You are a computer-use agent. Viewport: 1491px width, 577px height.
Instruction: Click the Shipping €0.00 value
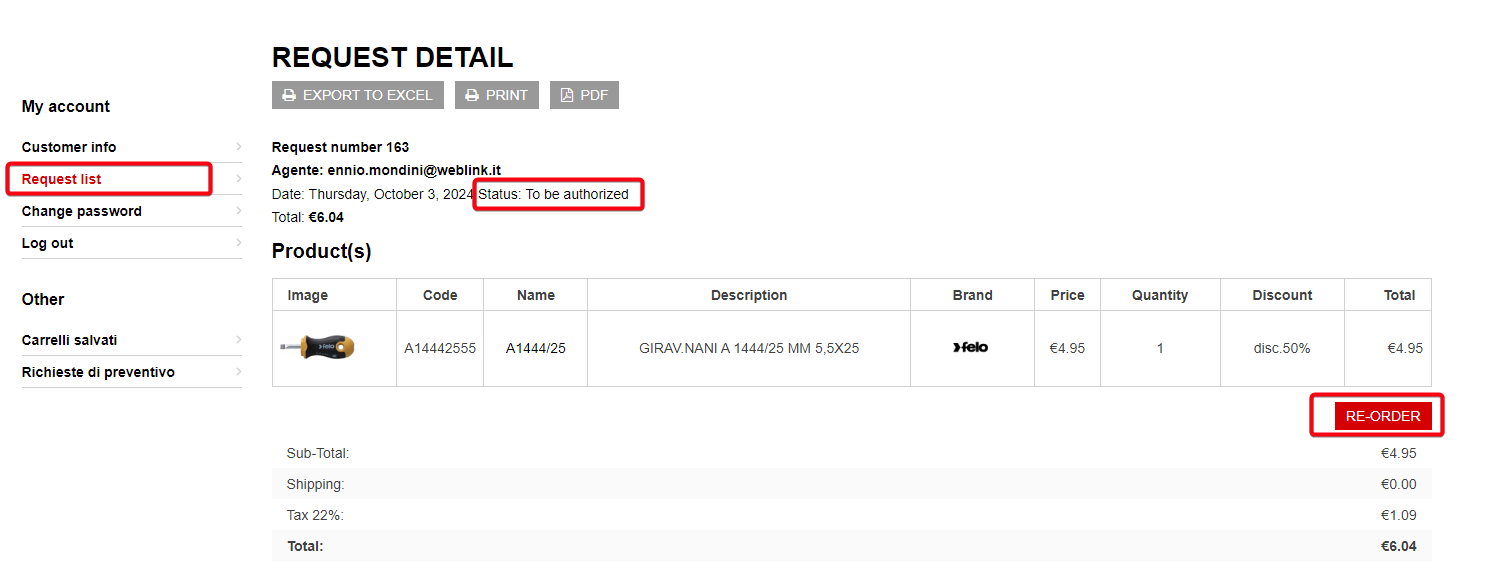pos(1399,484)
